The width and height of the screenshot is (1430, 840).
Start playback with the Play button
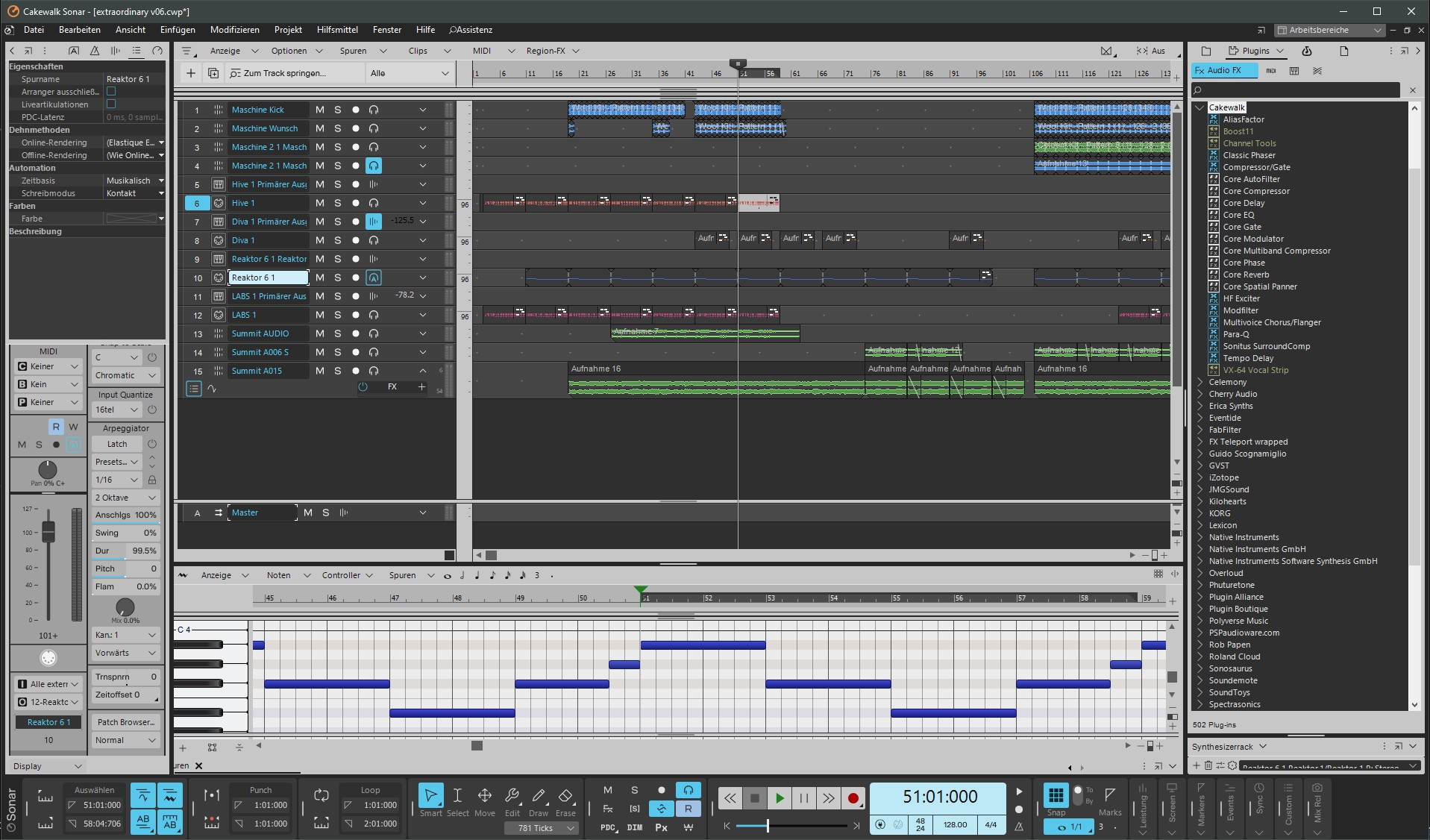click(780, 798)
